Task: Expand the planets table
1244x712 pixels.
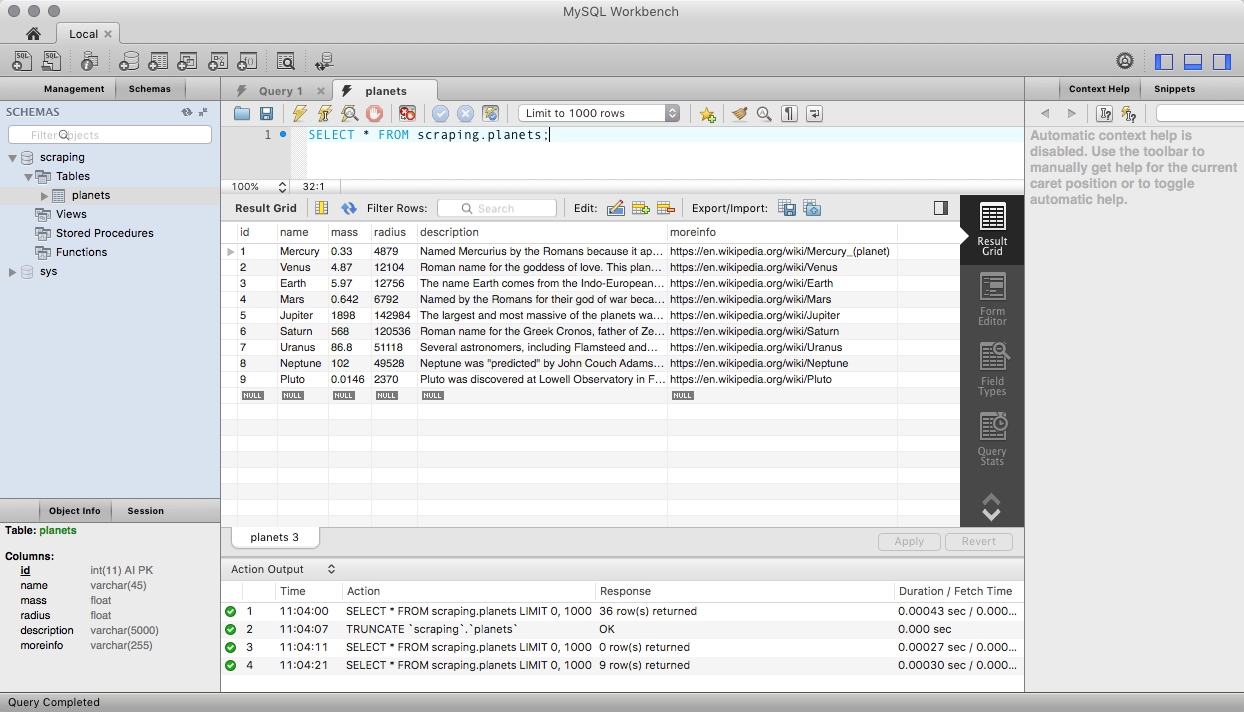Action: click(x=44, y=195)
